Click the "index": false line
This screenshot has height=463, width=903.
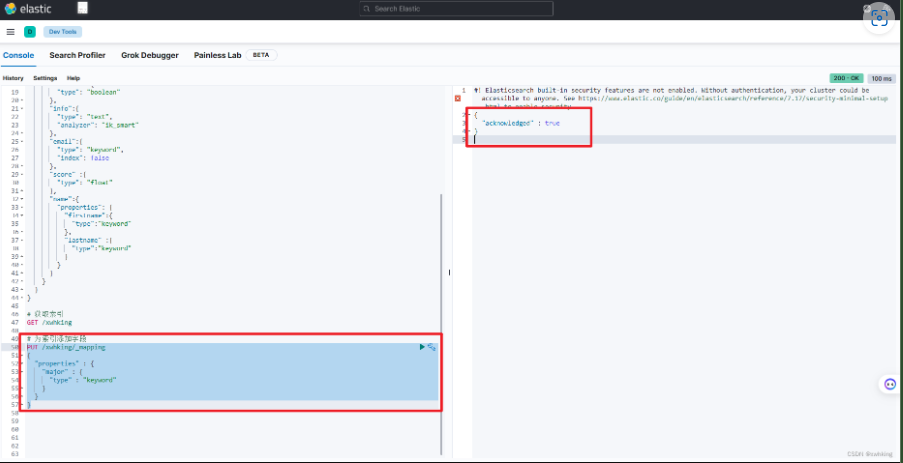[x=83, y=158]
